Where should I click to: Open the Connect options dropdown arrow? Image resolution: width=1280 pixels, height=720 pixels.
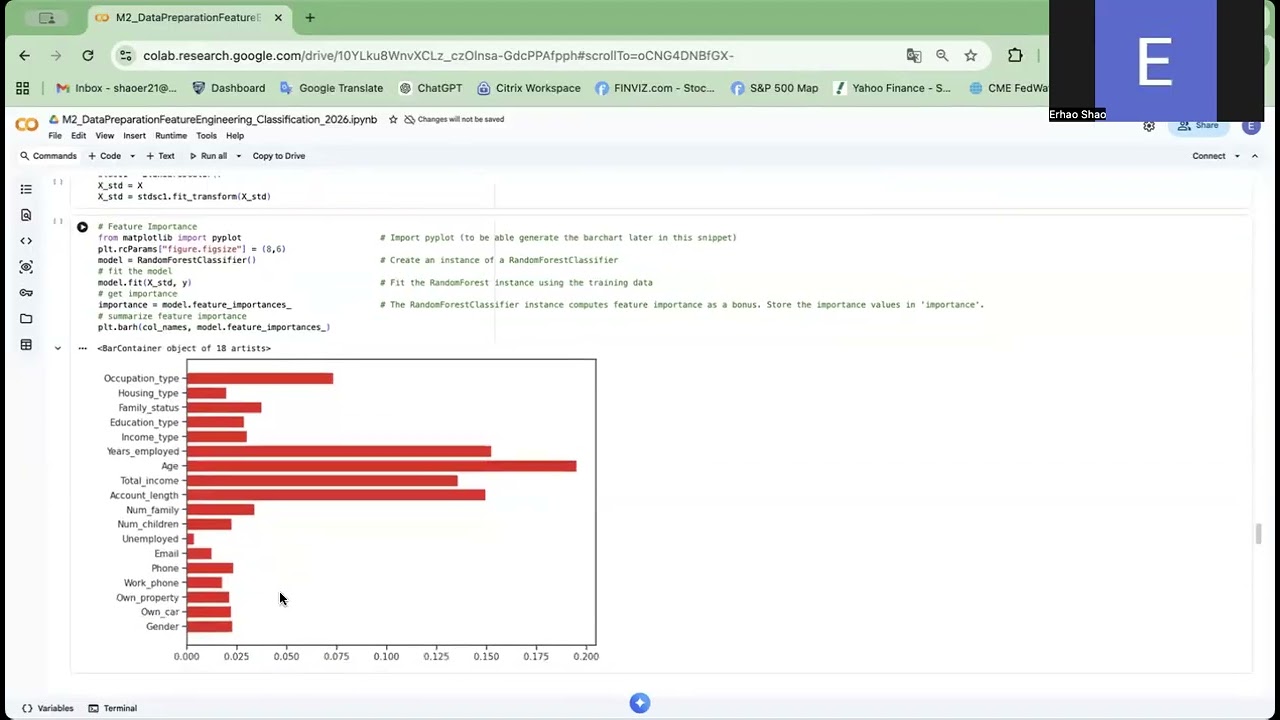tap(1237, 156)
